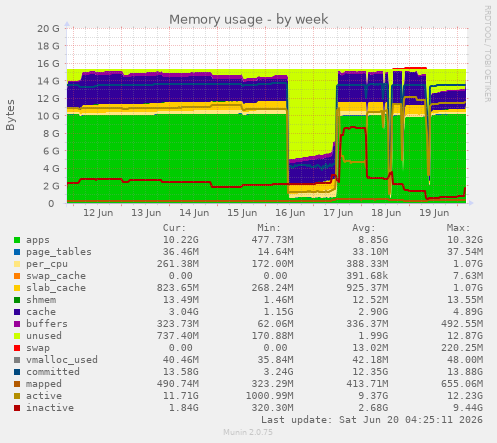This screenshot has height=443, width=497.
Task: Click the 'Bytes' y-axis title
Action: [10, 115]
